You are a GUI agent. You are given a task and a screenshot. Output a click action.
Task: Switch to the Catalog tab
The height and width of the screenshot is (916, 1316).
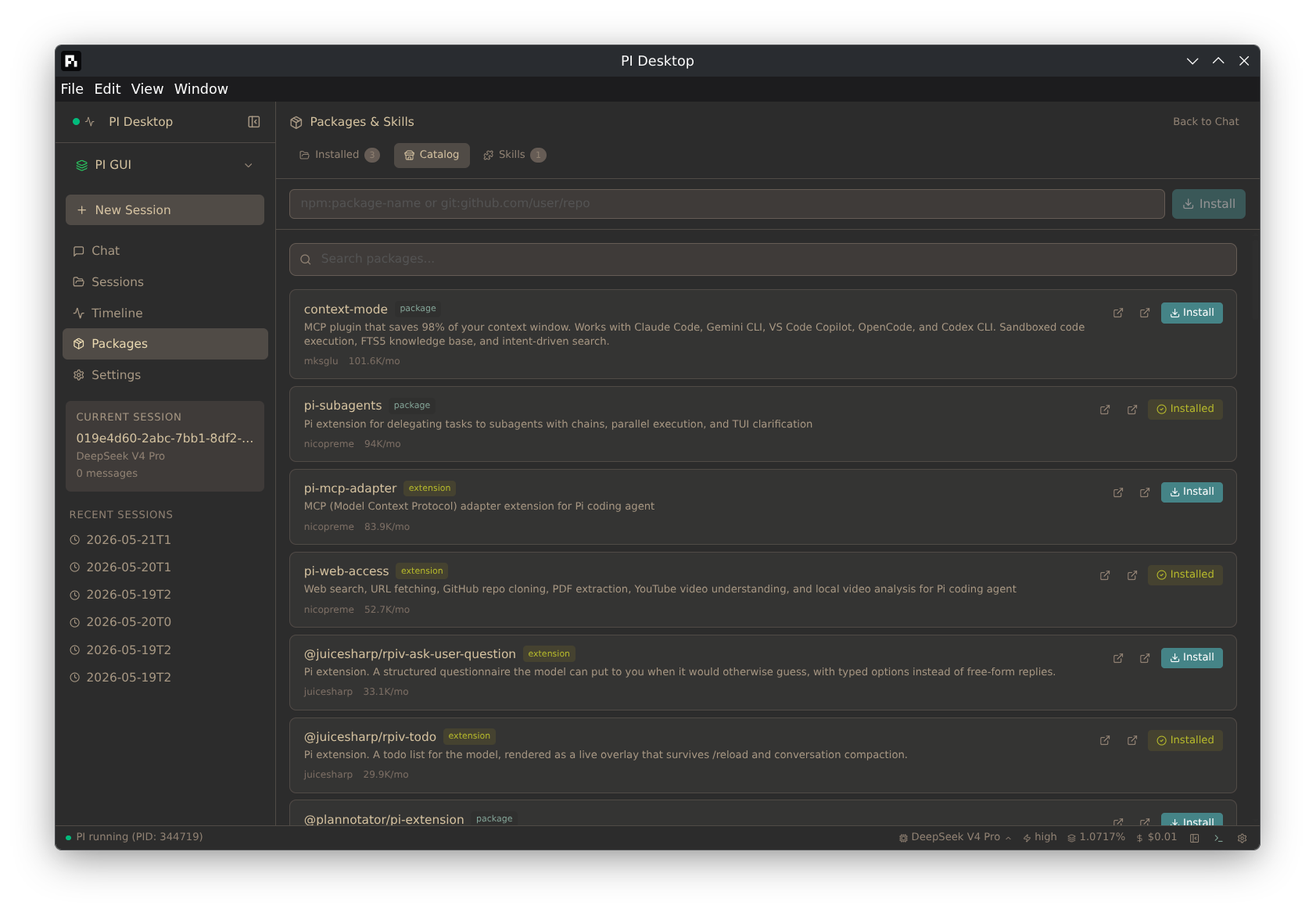[x=432, y=155]
